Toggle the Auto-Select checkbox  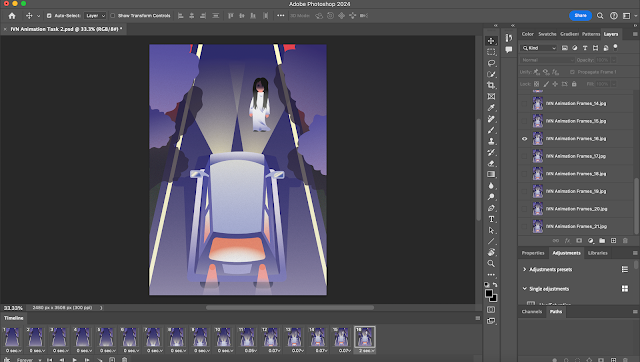point(49,16)
